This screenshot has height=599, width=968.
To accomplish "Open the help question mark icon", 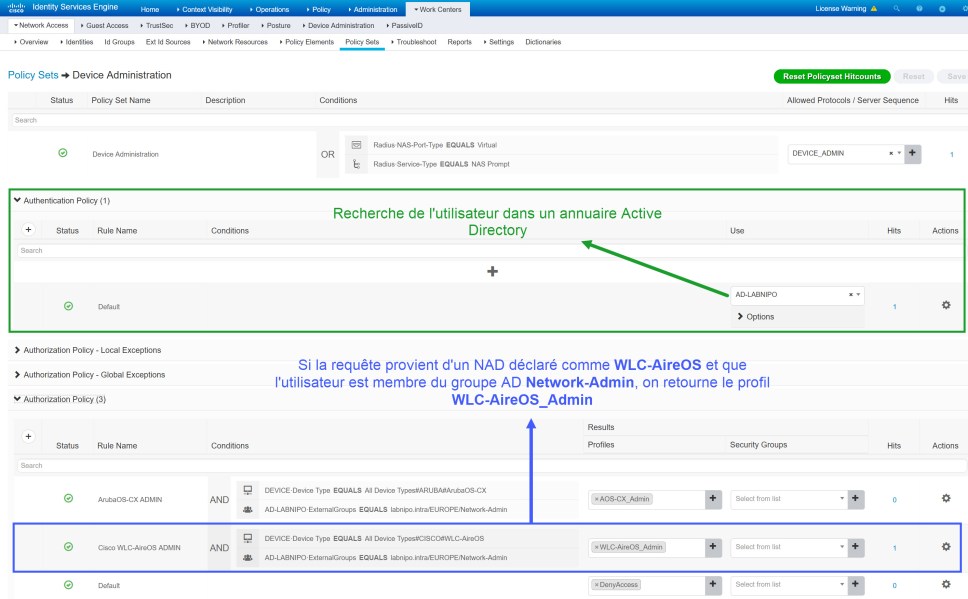I will (x=919, y=8).
